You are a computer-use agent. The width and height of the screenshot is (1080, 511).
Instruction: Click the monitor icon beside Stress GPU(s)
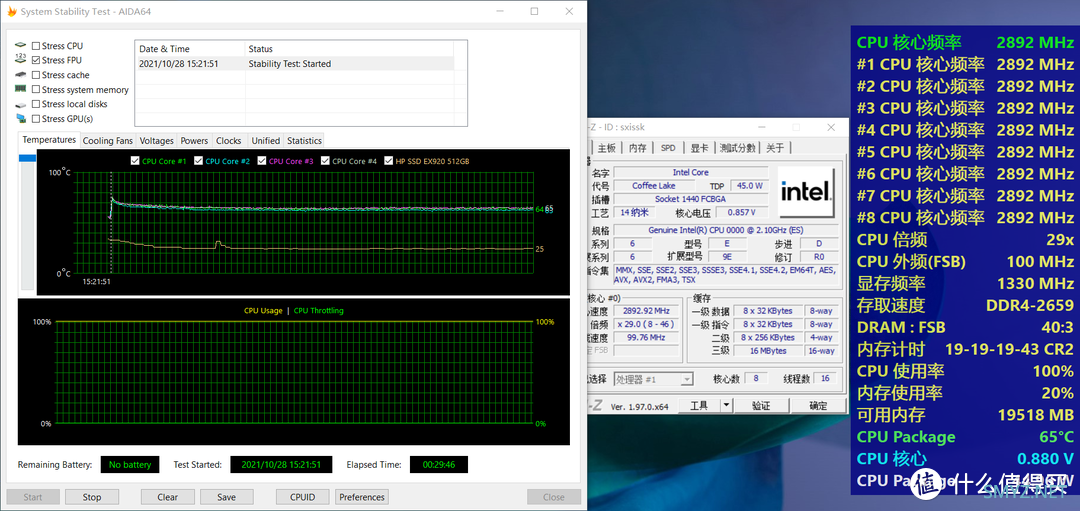click(x=21, y=118)
